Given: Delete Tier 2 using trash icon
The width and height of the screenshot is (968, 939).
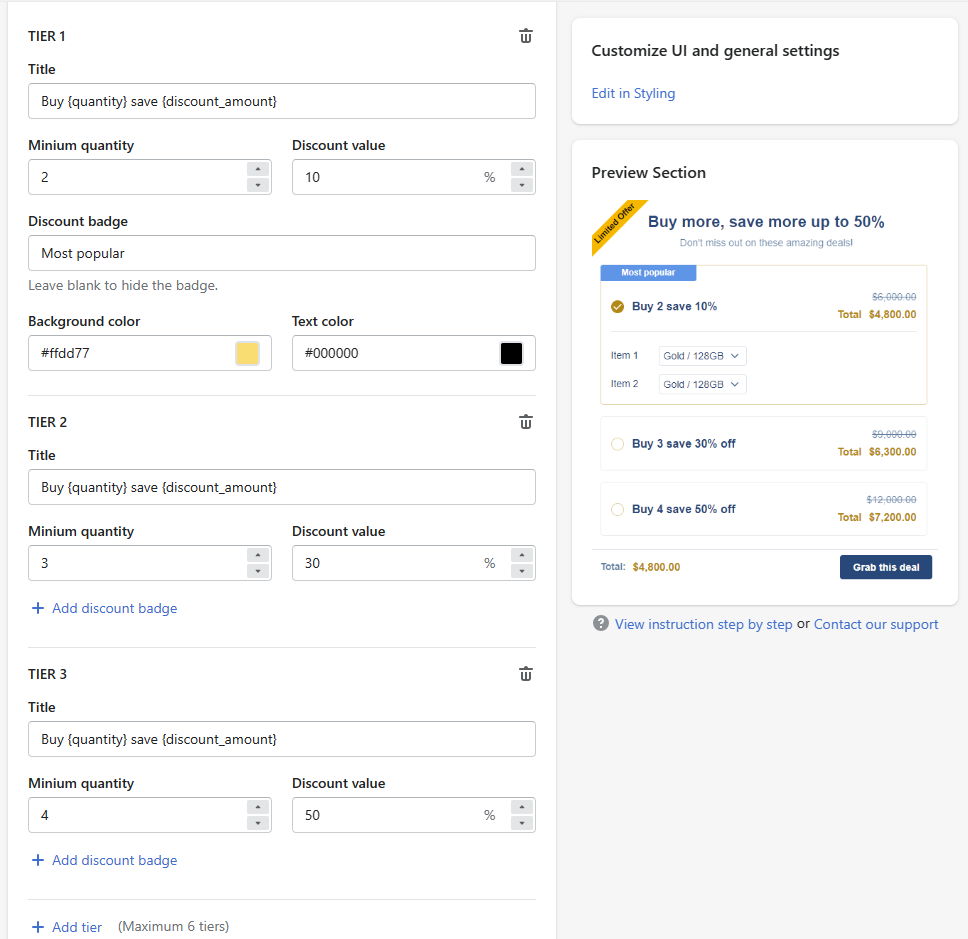Looking at the screenshot, I should [525, 422].
